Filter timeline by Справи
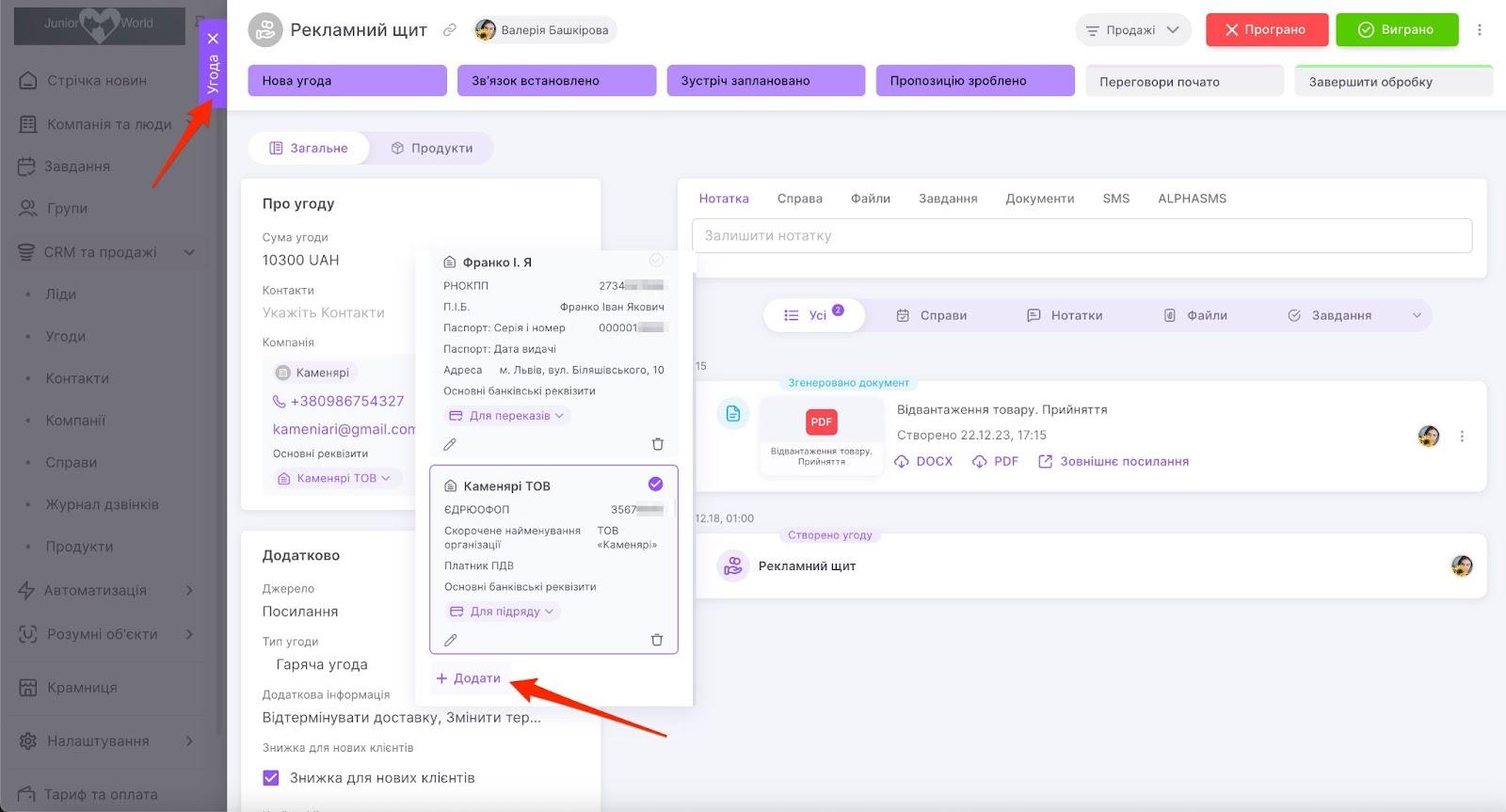 click(x=931, y=315)
